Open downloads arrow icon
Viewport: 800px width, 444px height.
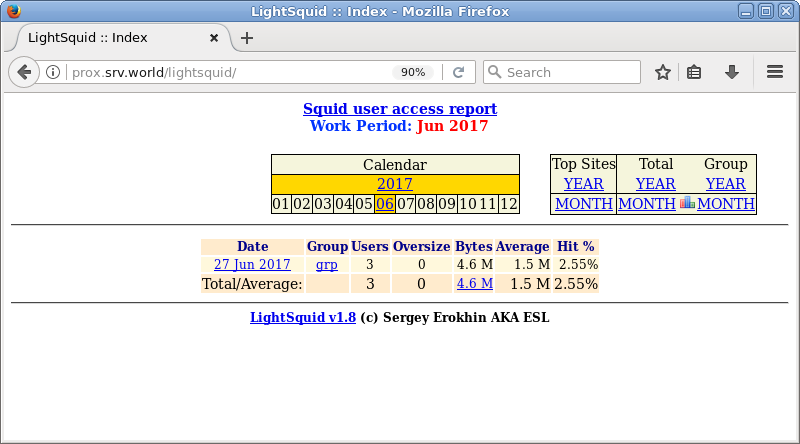tap(732, 72)
